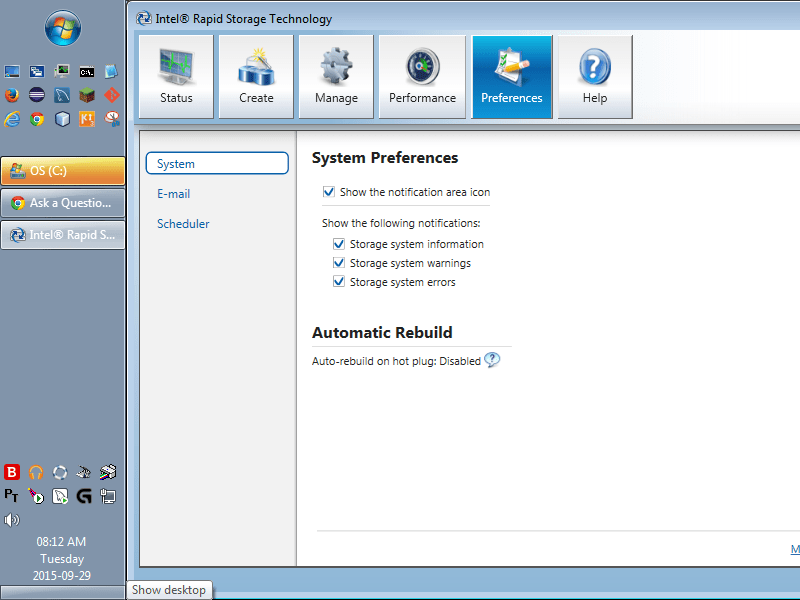Launch Chrome from quick launch
The height and width of the screenshot is (600, 800).
[37, 119]
